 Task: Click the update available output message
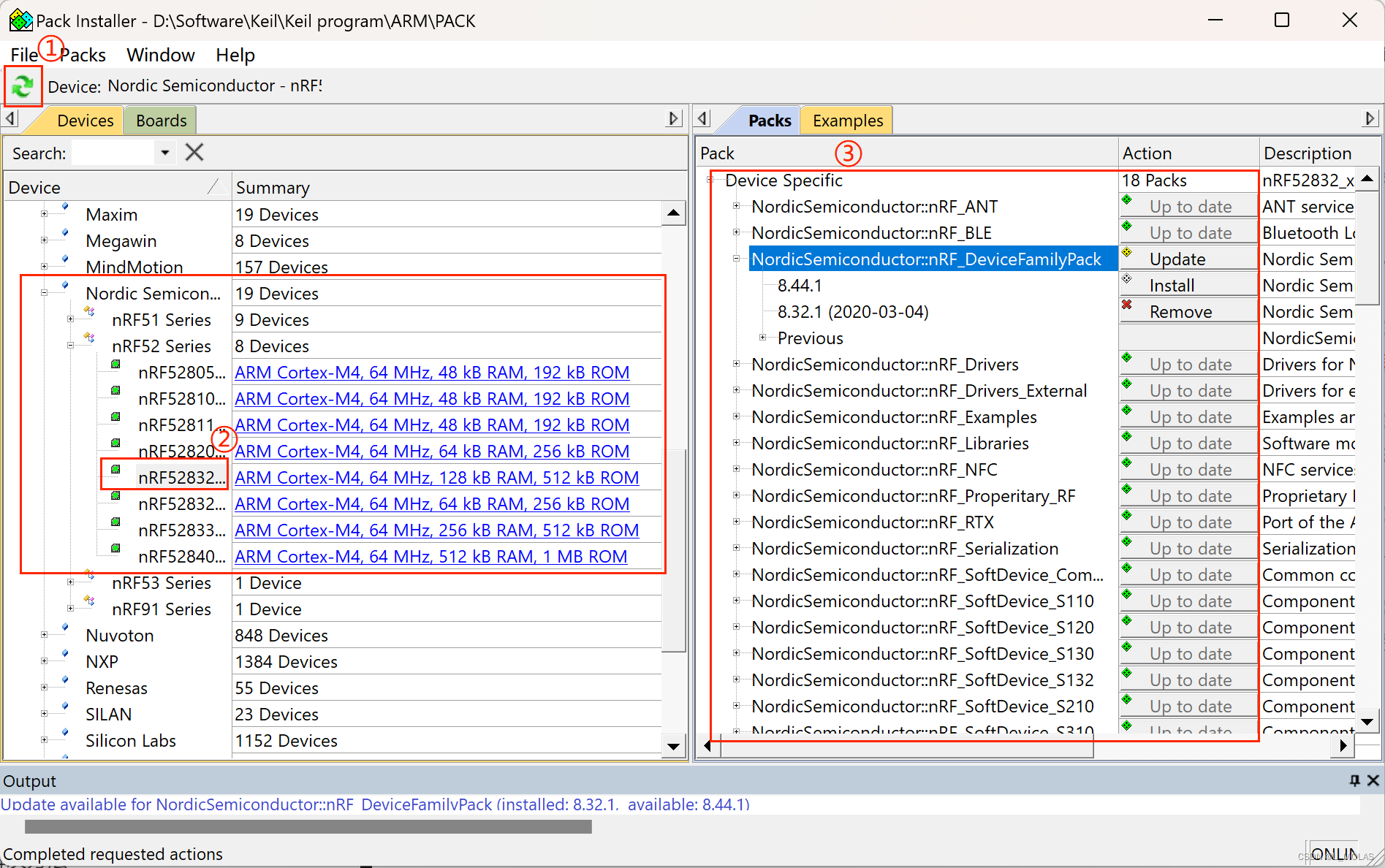point(375,804)
